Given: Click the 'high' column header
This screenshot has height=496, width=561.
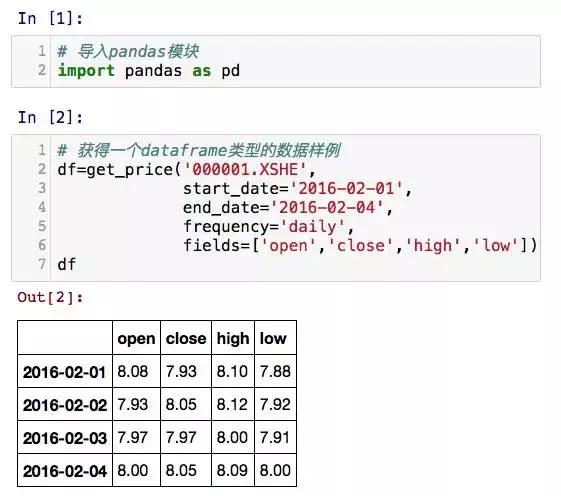Looking at the screenshot, I should [233, 338].
